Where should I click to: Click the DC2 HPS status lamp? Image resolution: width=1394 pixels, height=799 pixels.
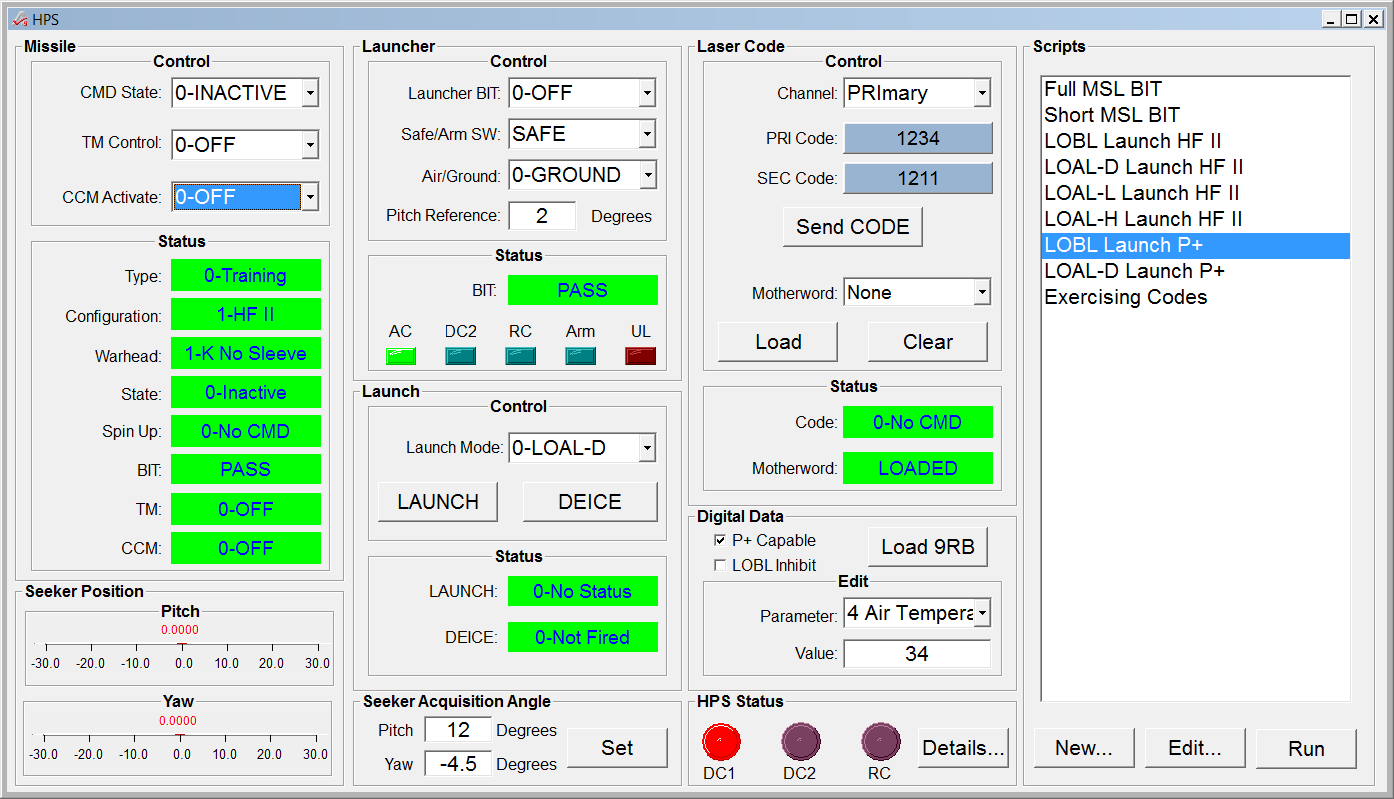(x=800, y=742)
